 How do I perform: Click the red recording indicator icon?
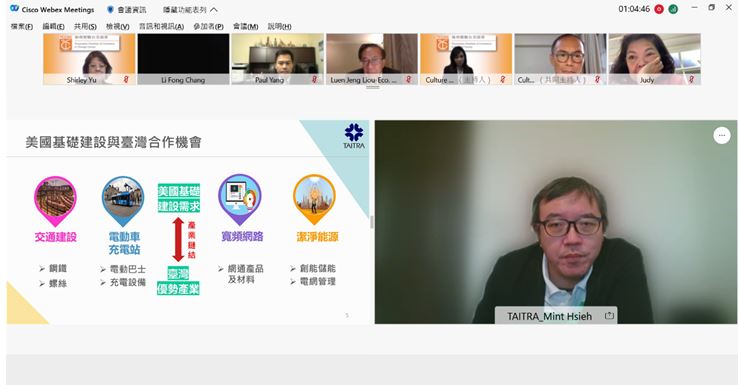coord(659,9)
